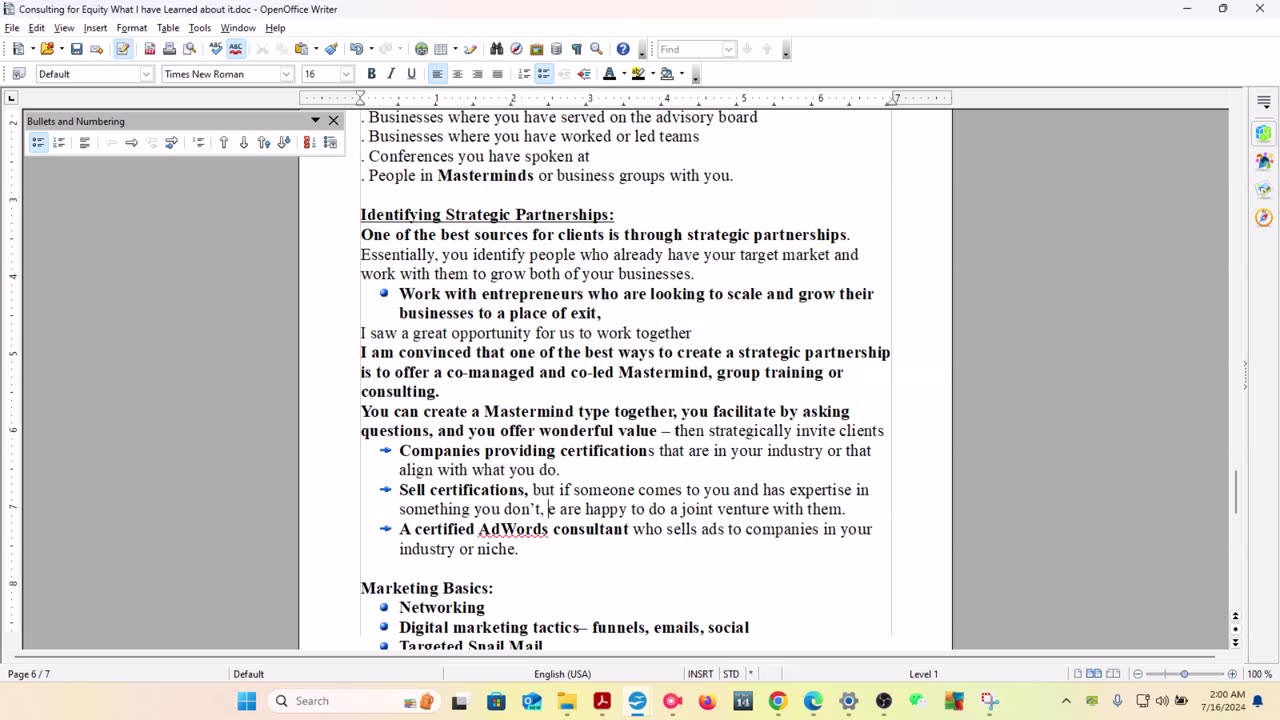Click Move Up with Subpoints icon
1280x720 pixels.
(263, 143)
